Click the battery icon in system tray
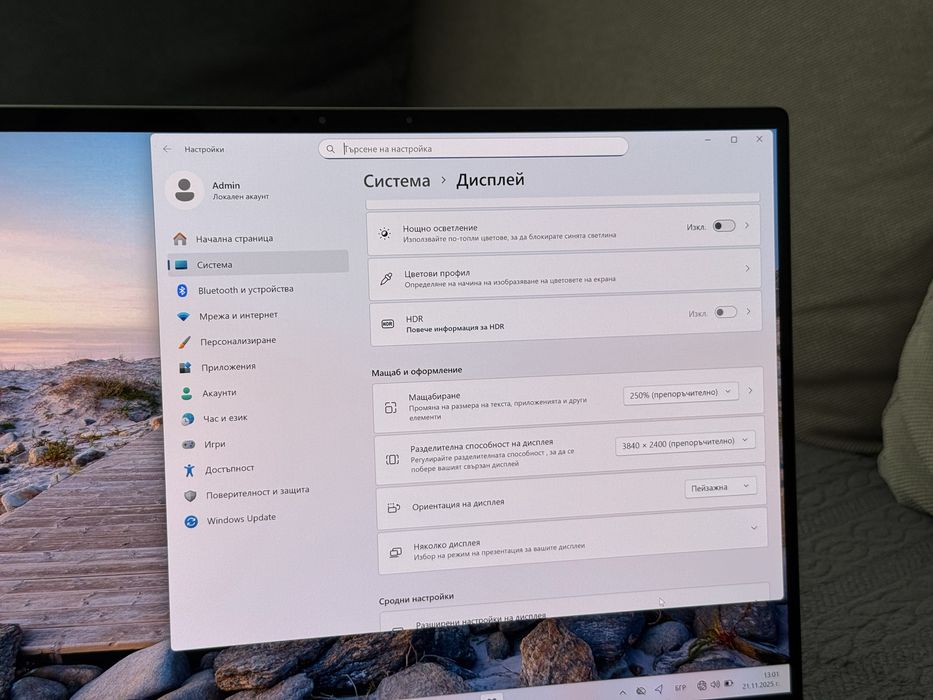 point(728,683)
